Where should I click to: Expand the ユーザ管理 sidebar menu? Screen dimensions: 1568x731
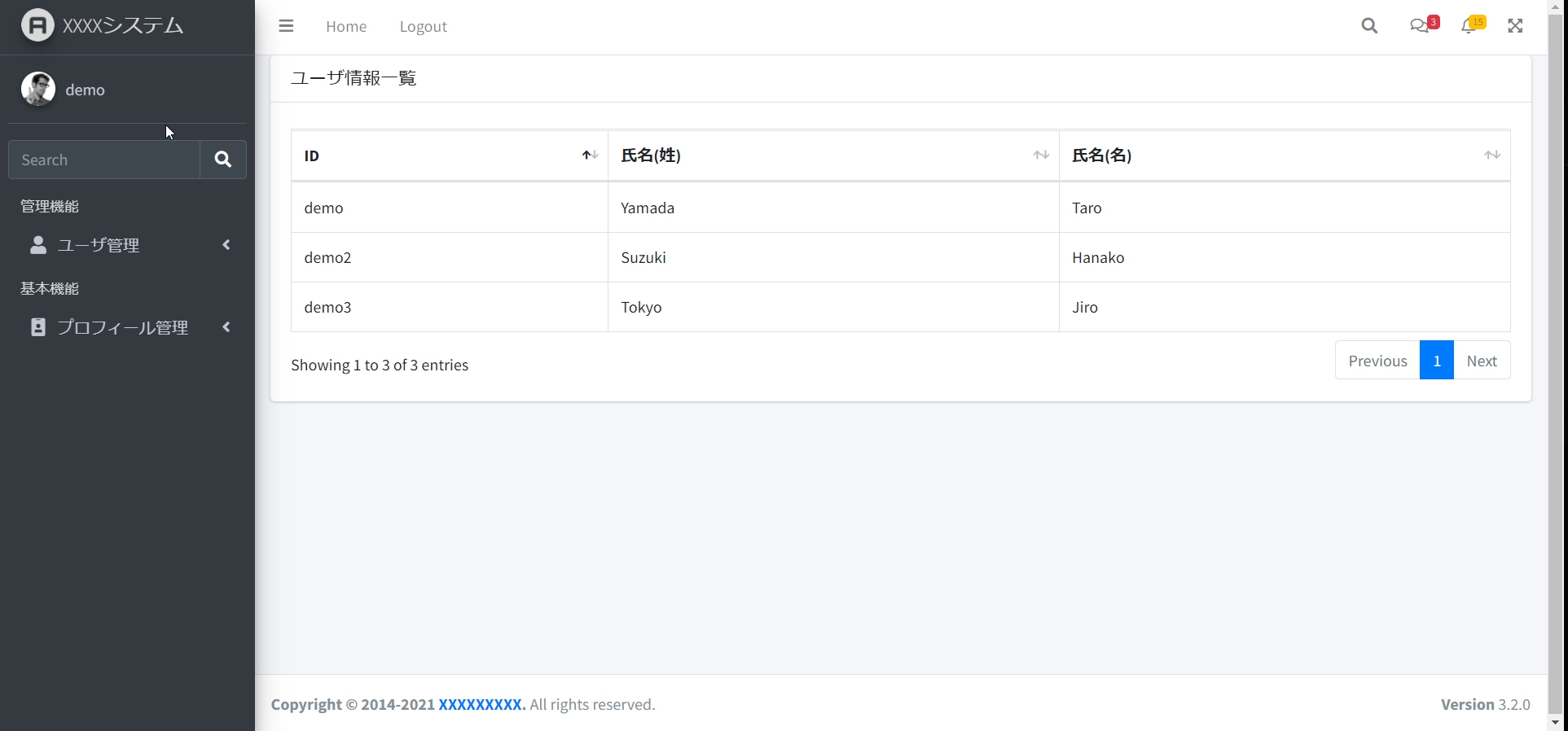tap(127, 245)
